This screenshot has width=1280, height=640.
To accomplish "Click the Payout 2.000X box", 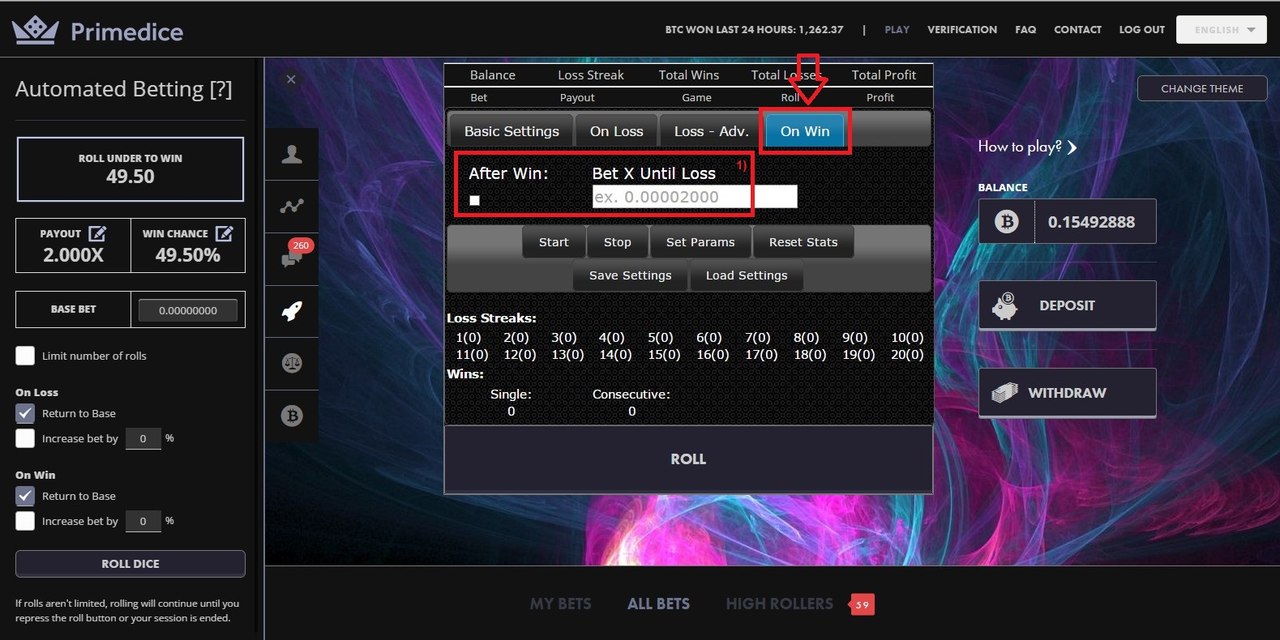I will pyautogui.click(x=73, y=245).
